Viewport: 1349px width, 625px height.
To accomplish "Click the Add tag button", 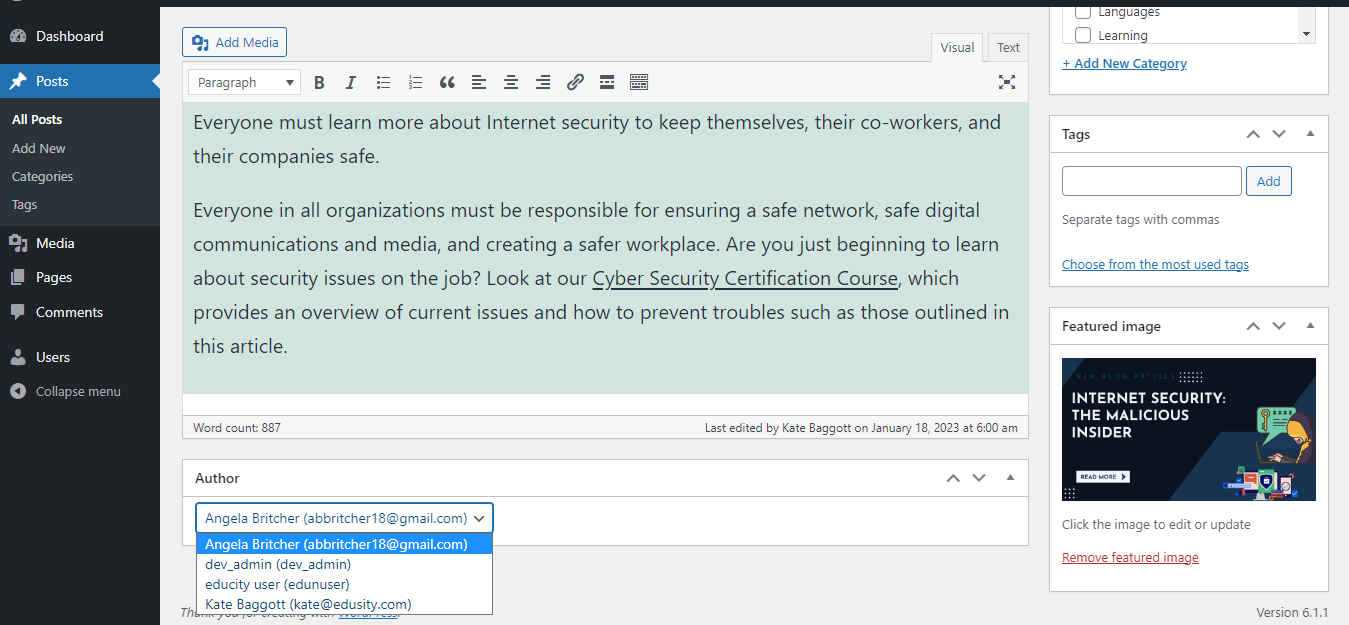I will (1268, 181).
